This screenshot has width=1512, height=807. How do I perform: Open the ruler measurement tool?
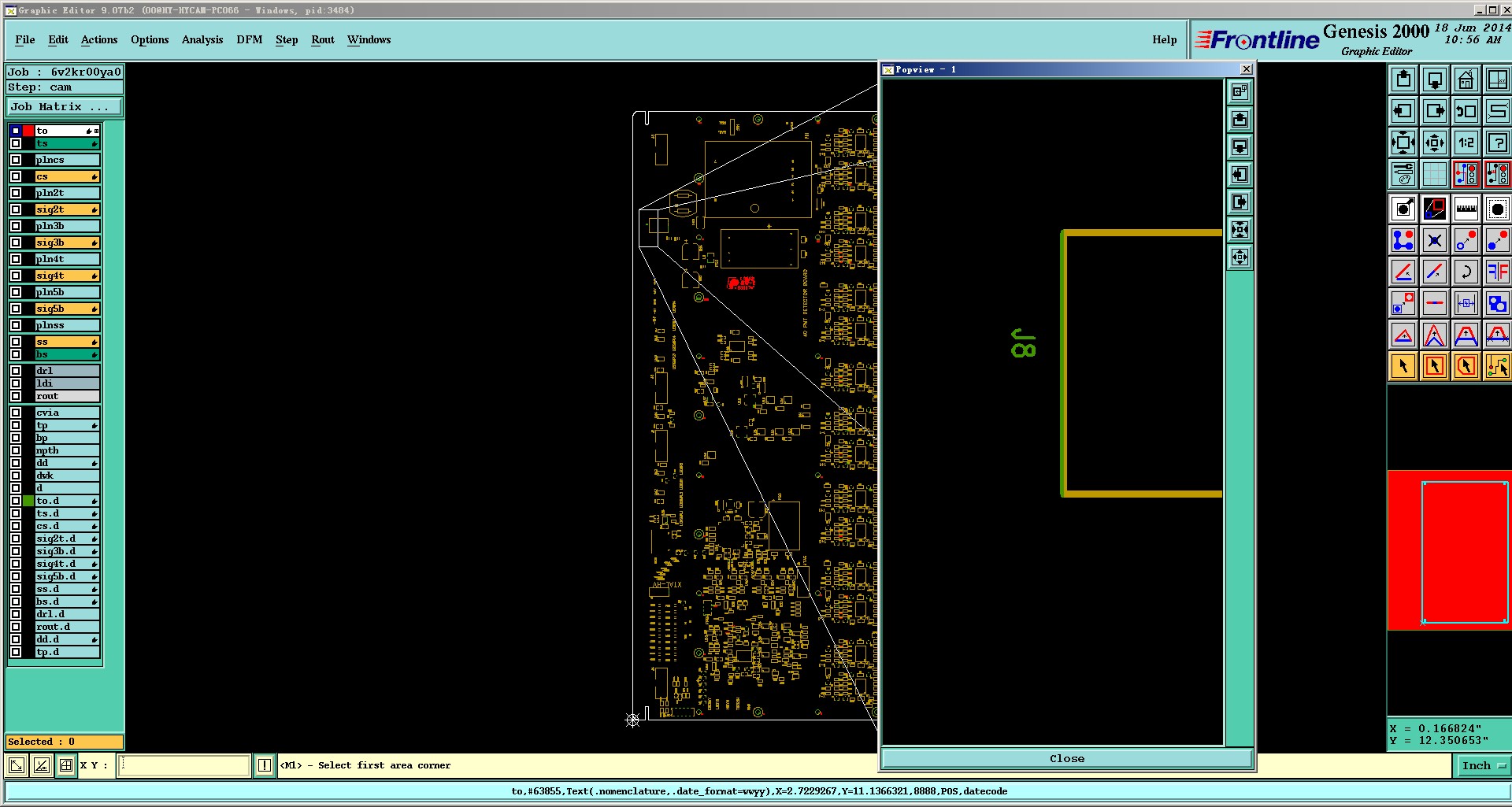point(1466,209)
